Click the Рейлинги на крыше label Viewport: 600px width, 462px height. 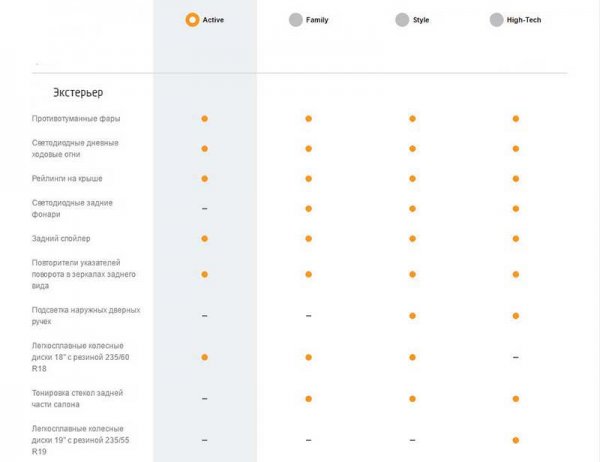click(x=67, y=179)
